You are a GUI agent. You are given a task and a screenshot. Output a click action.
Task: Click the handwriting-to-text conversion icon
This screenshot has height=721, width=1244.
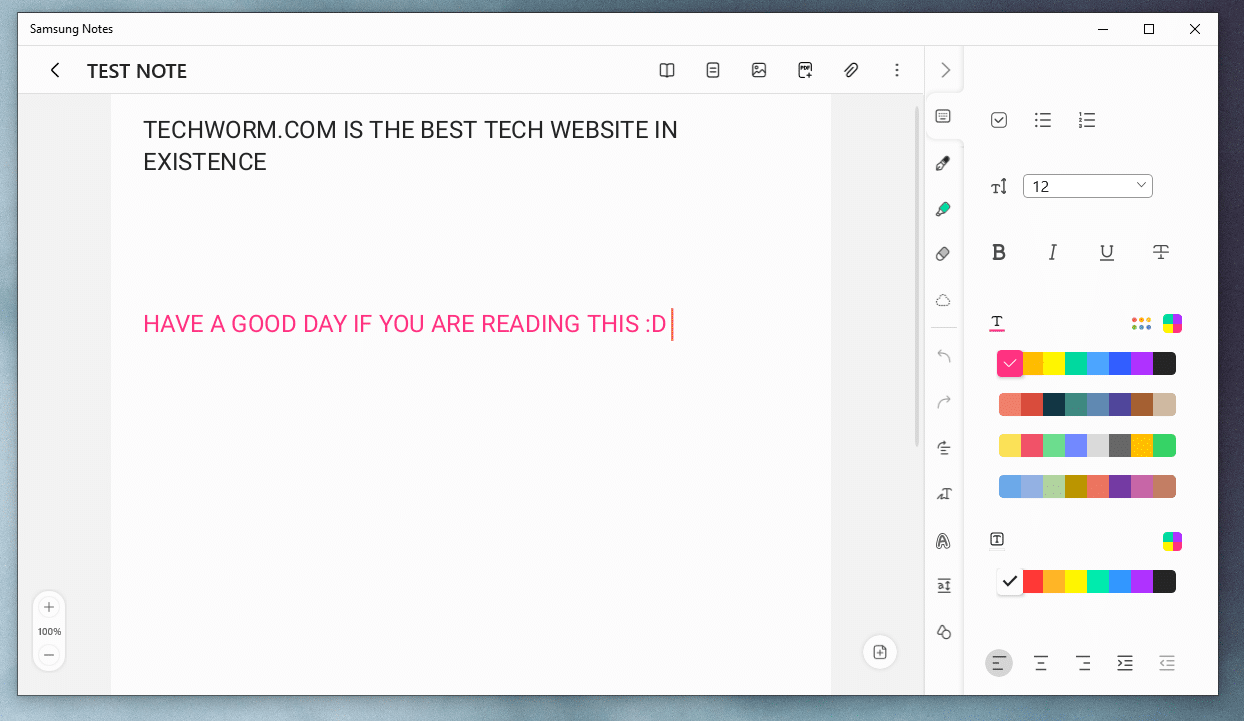click(943, 494)
